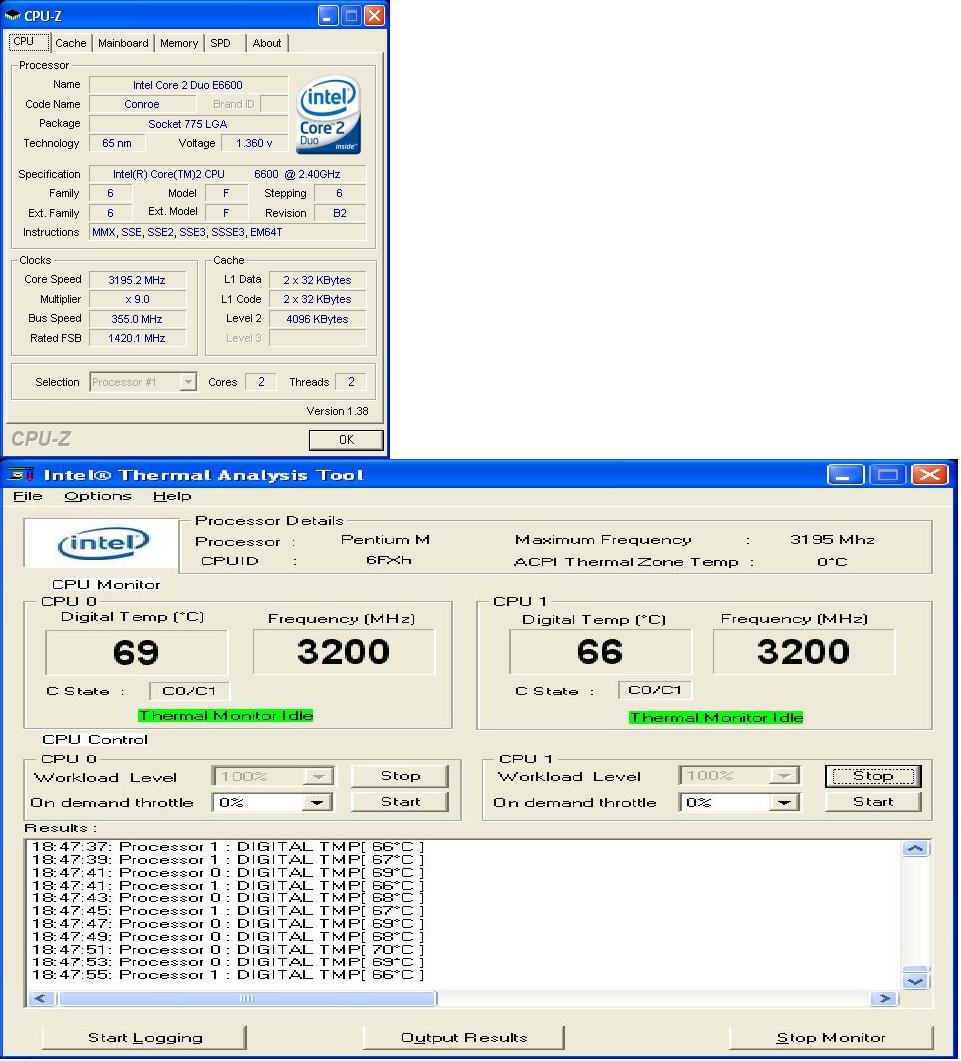Click Start button for CPU 0 throttle
This screenshot has width=961, height=1061.
coord(400,801)
